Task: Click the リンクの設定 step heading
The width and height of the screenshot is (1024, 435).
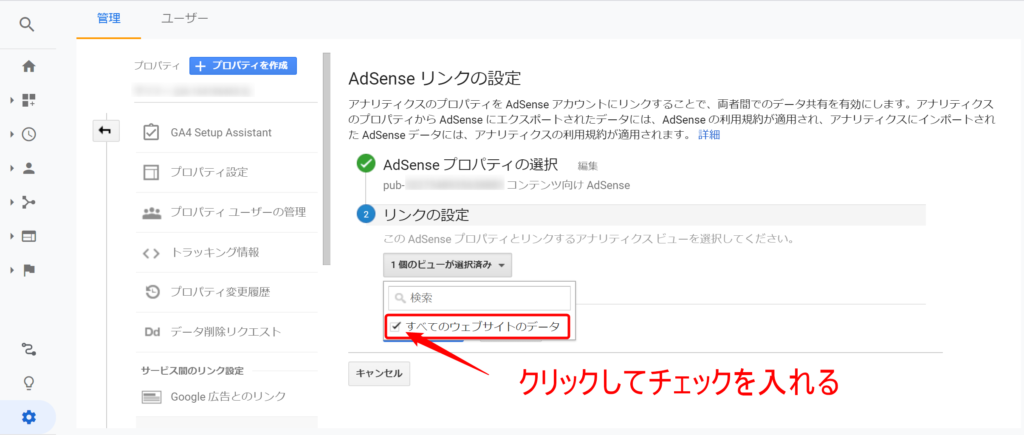Action: [x=426, y=215]
